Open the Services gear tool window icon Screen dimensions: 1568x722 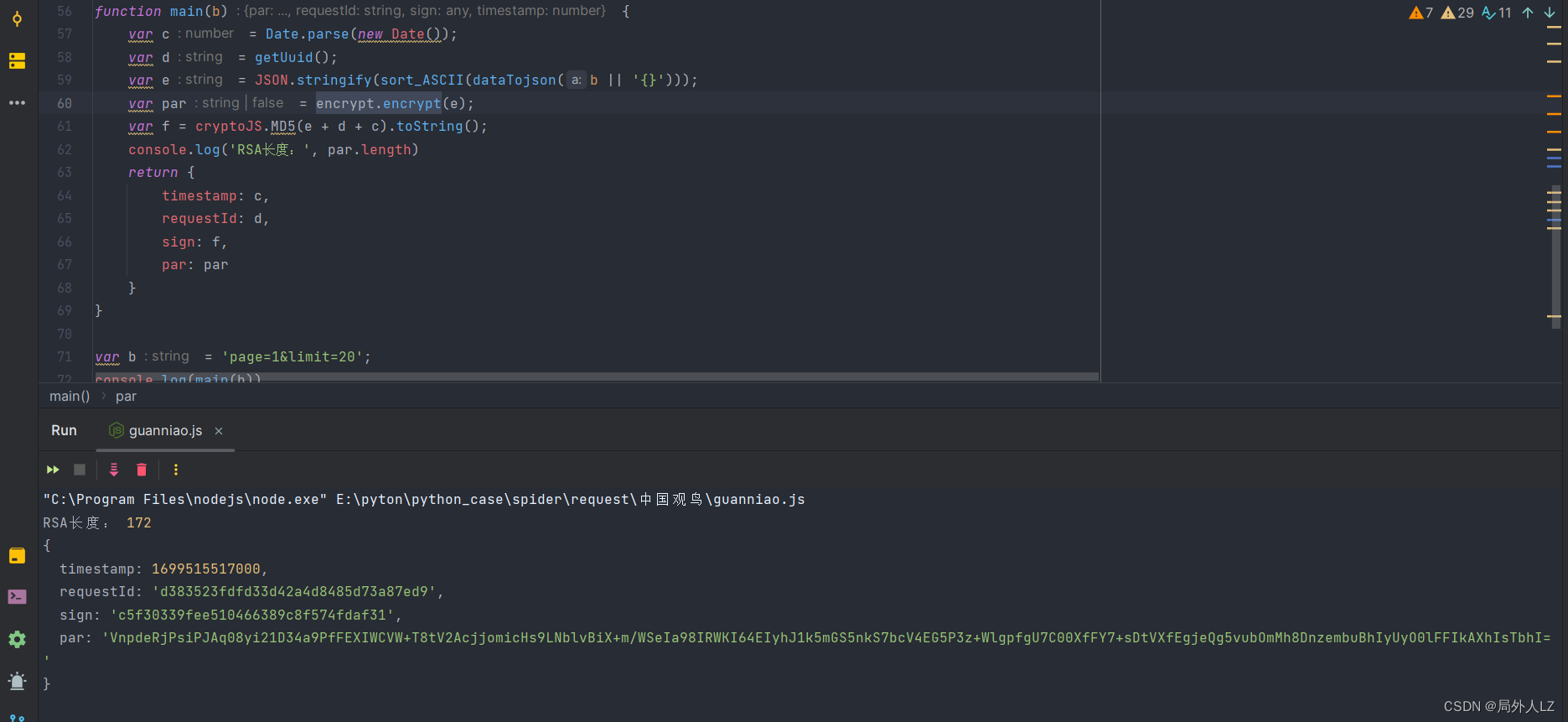click(x=17, y=639)
